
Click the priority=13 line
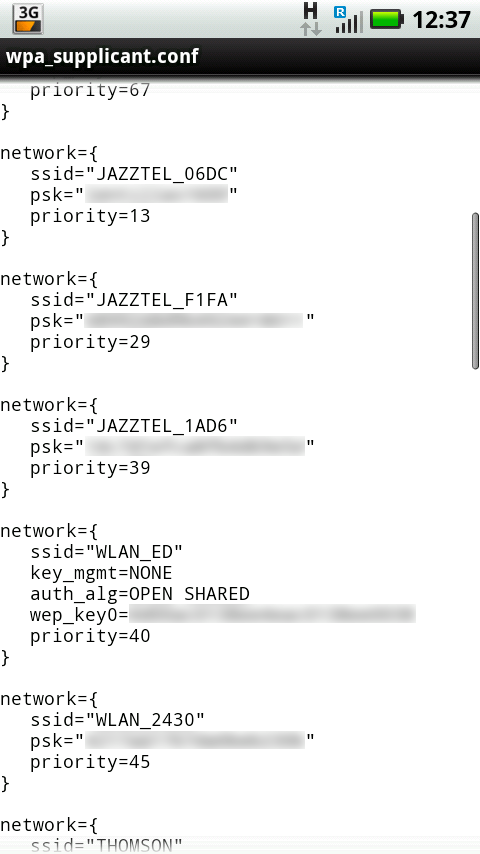coord(90,217)
